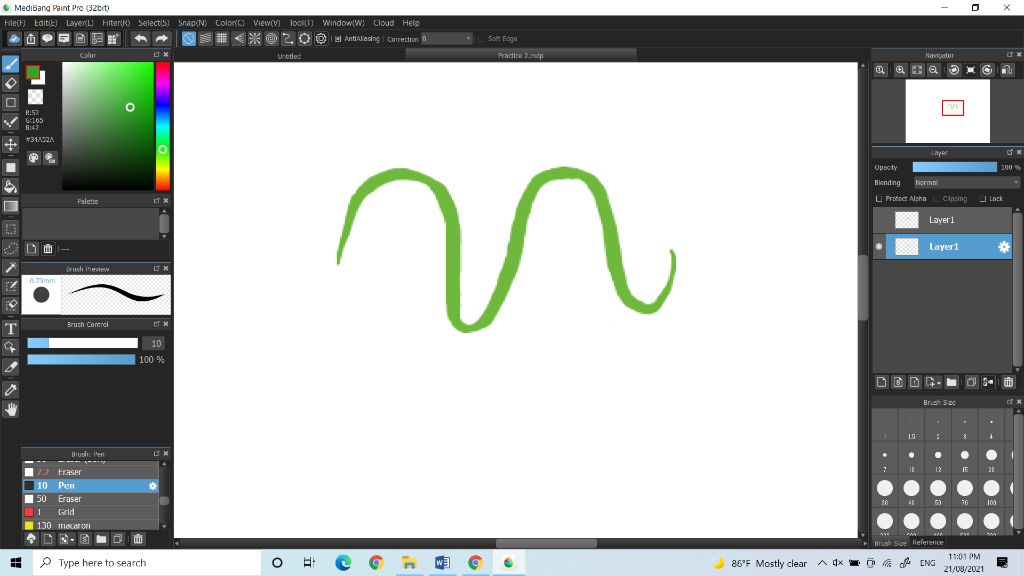Select the Eraser tool in the left toolbar
The width and height of the screenshot is (1024, 576).
pos(10,83)
